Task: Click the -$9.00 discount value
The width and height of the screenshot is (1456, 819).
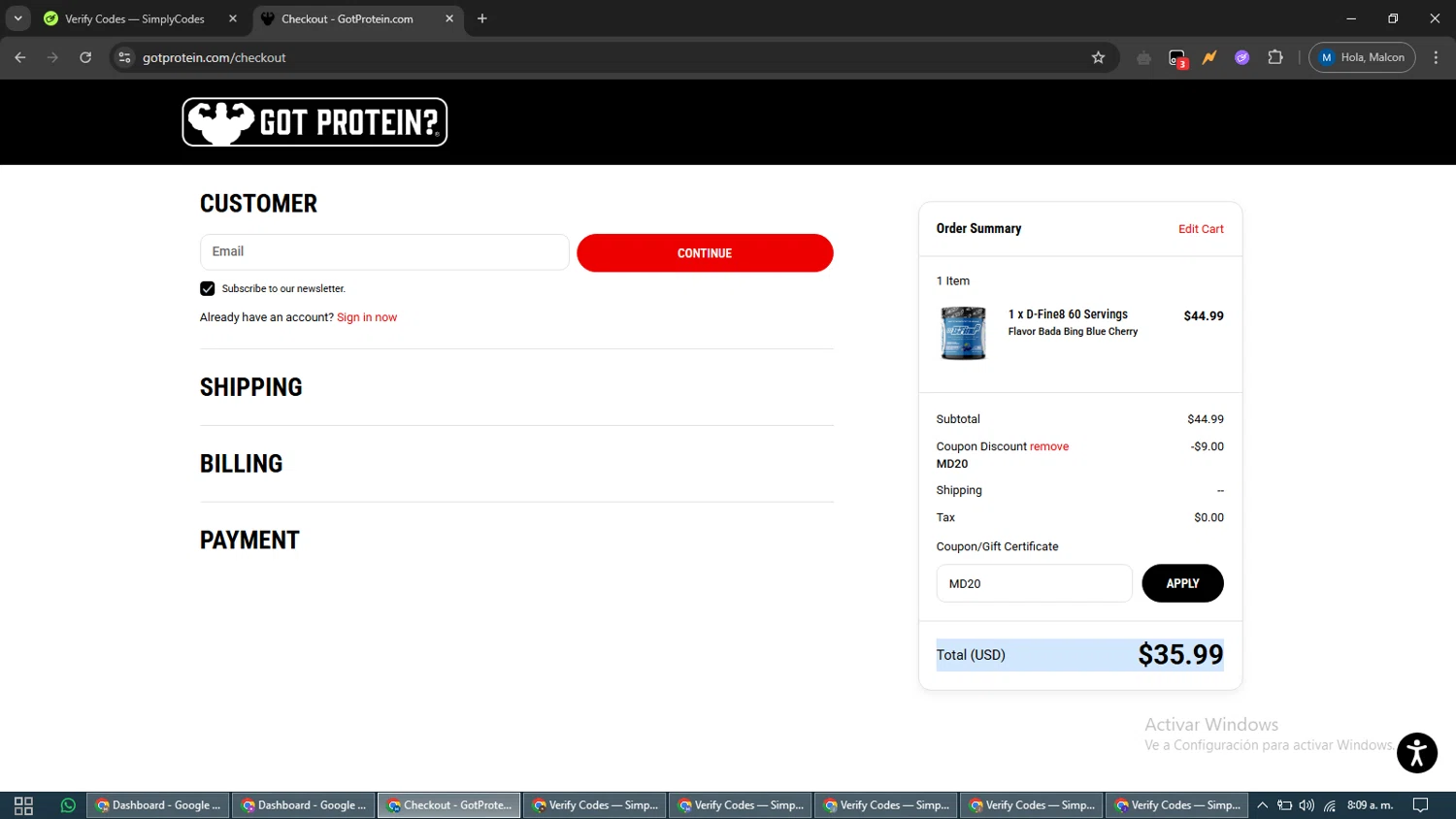Action: pyautogui.click(x=1208, y=446)
